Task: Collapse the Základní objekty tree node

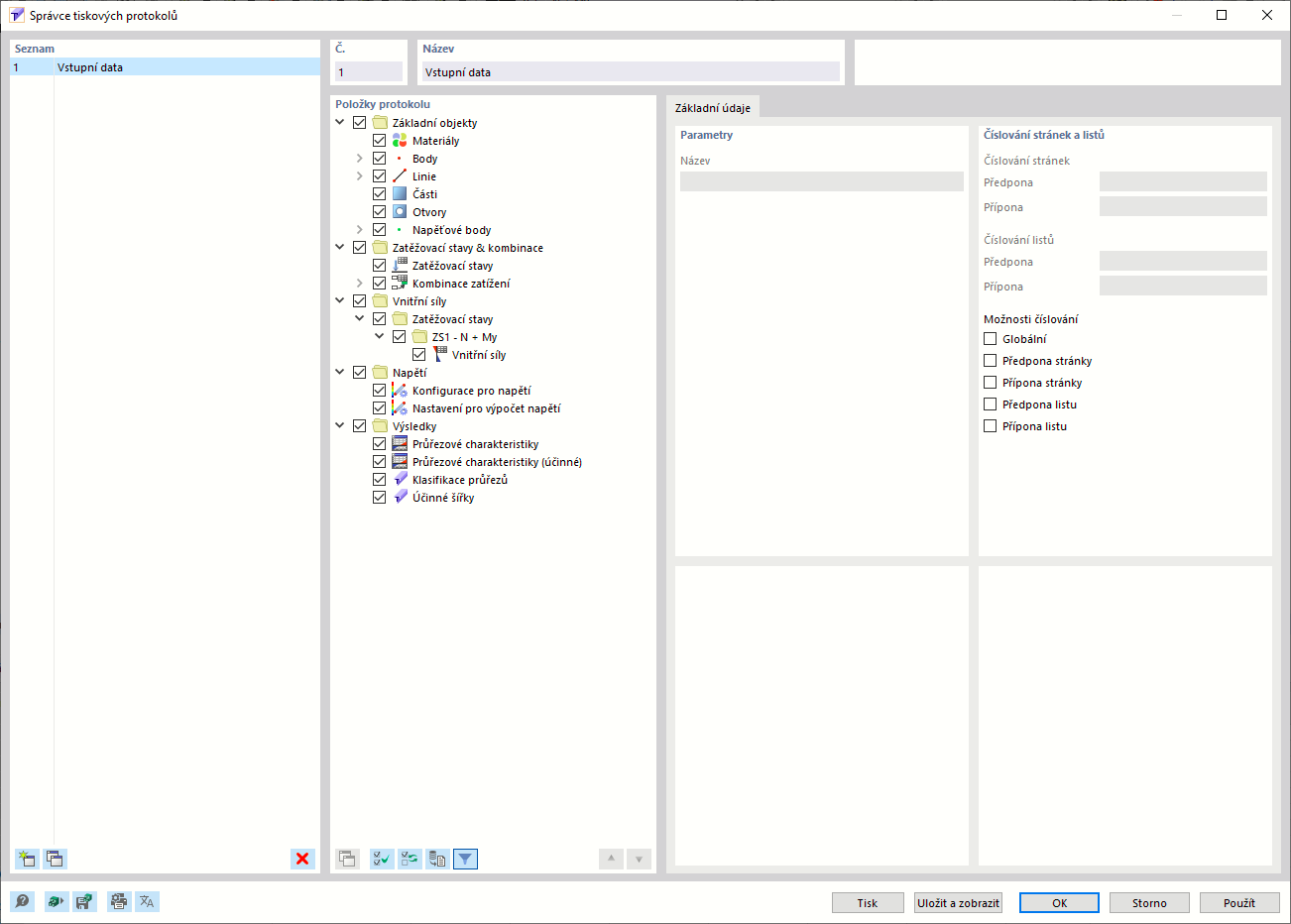Action: pyautogui.click(x=340, y=123)
